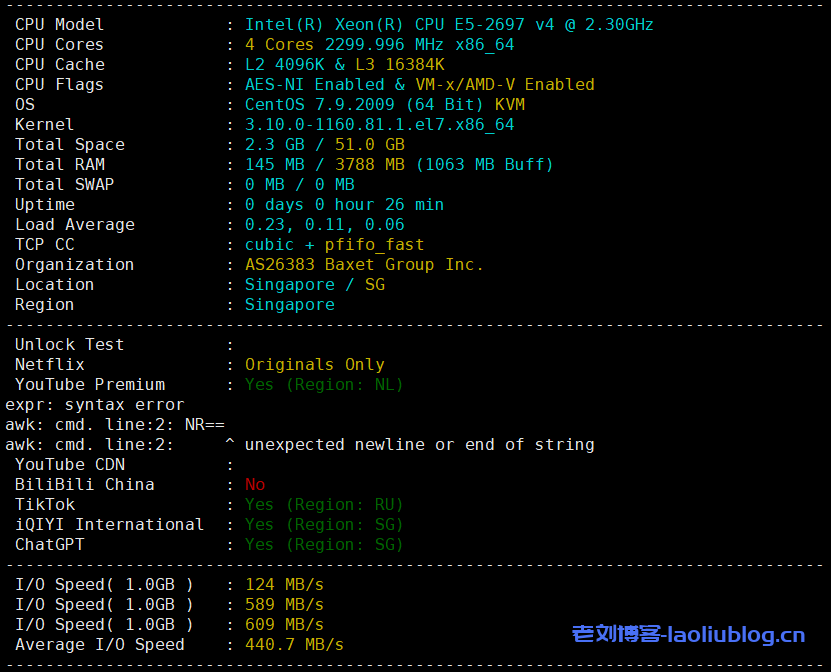Click the AS26383 Baxet Group Inc. text
The height and width of the screenshot is (672, 831).
tap(364, 264)
